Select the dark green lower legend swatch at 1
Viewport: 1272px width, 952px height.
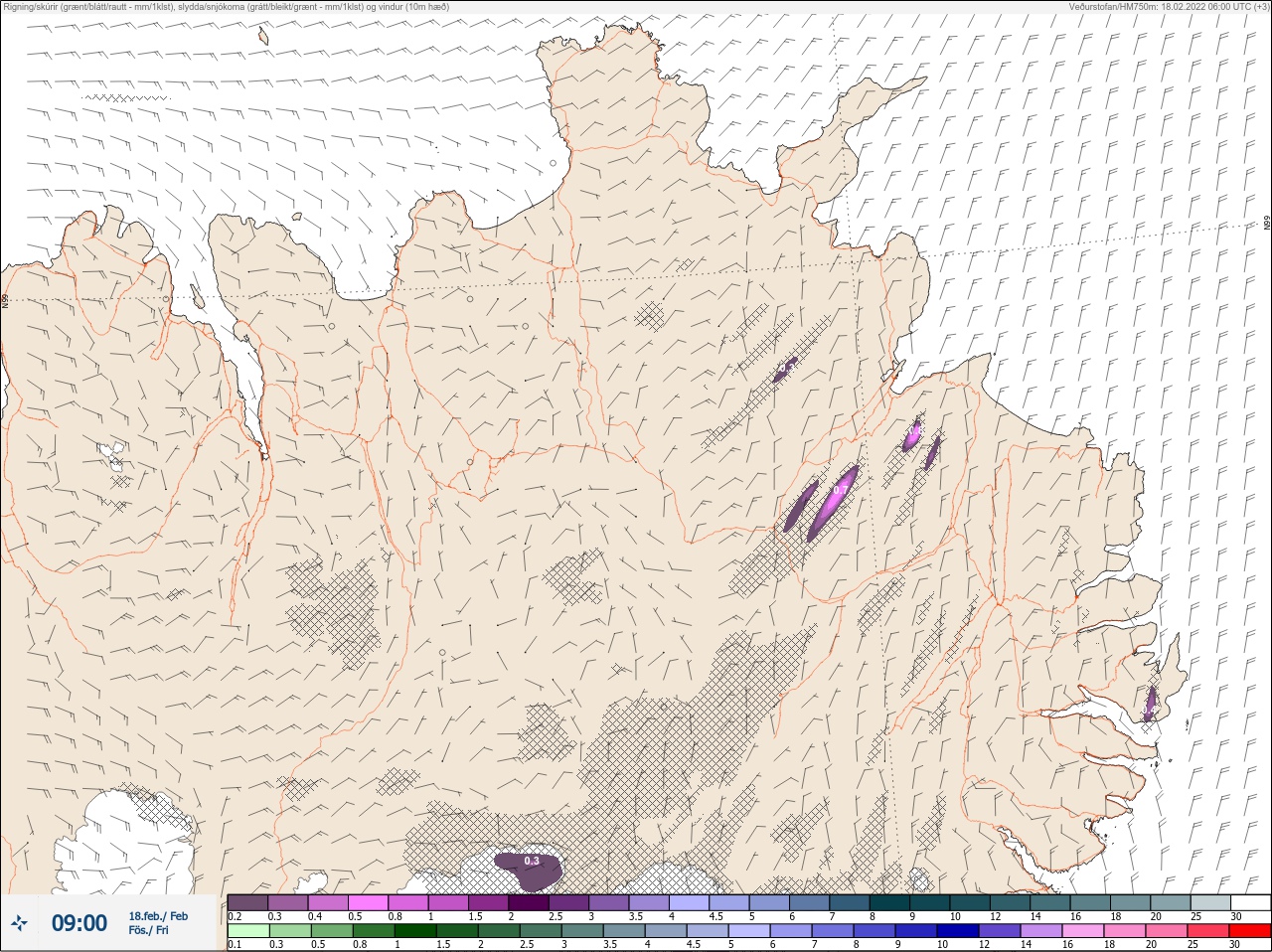click(414, 931)
